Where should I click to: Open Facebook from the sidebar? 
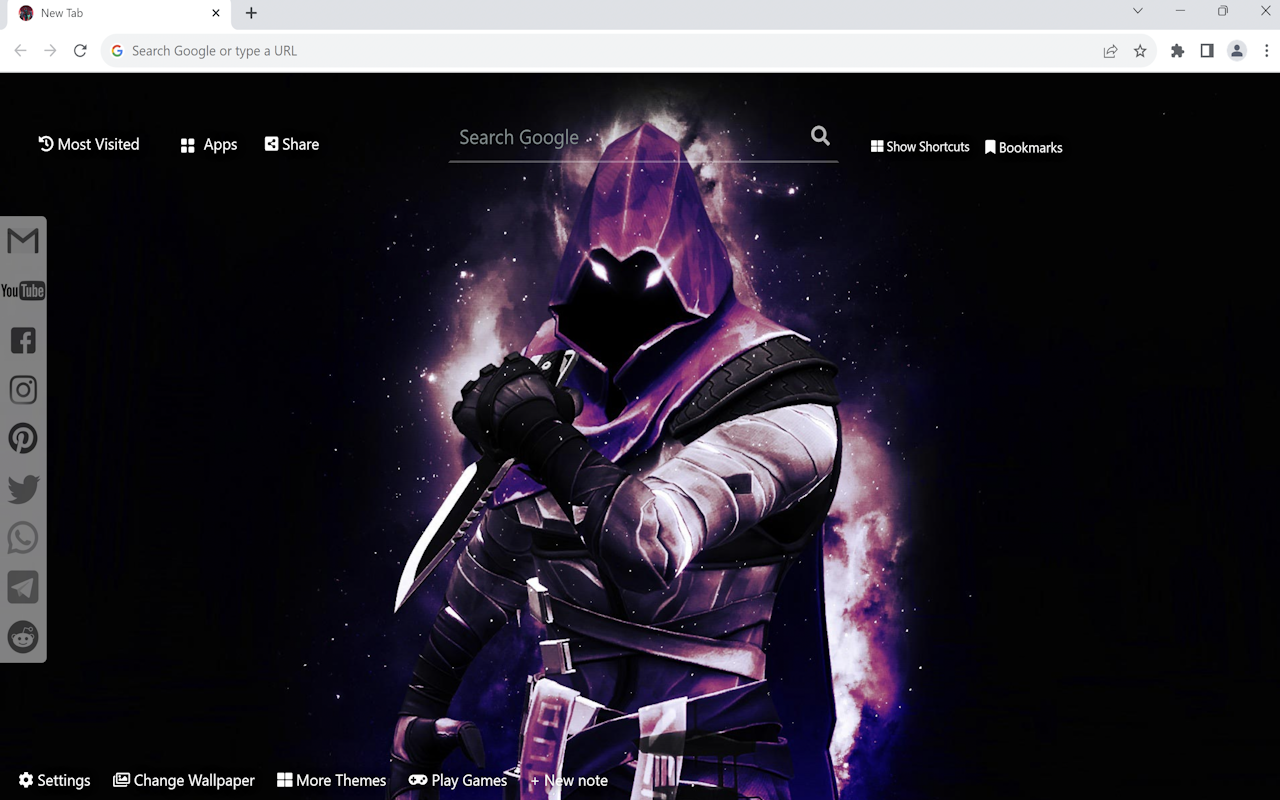click(23, 340)
